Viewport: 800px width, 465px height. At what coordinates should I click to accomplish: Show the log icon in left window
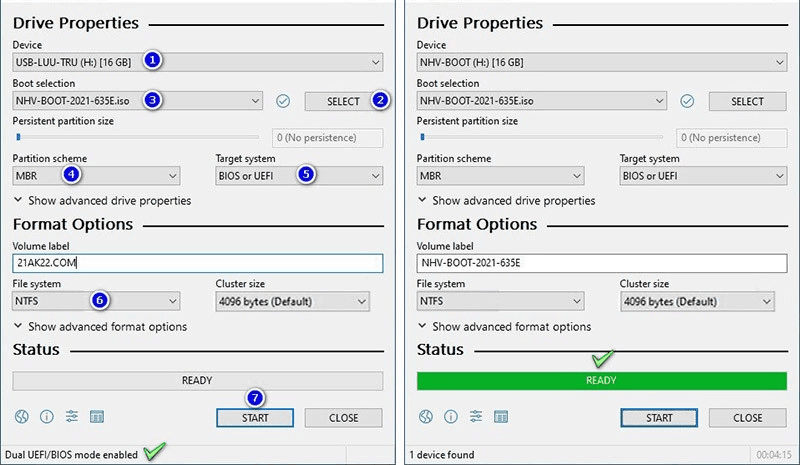tap(97, 417)
